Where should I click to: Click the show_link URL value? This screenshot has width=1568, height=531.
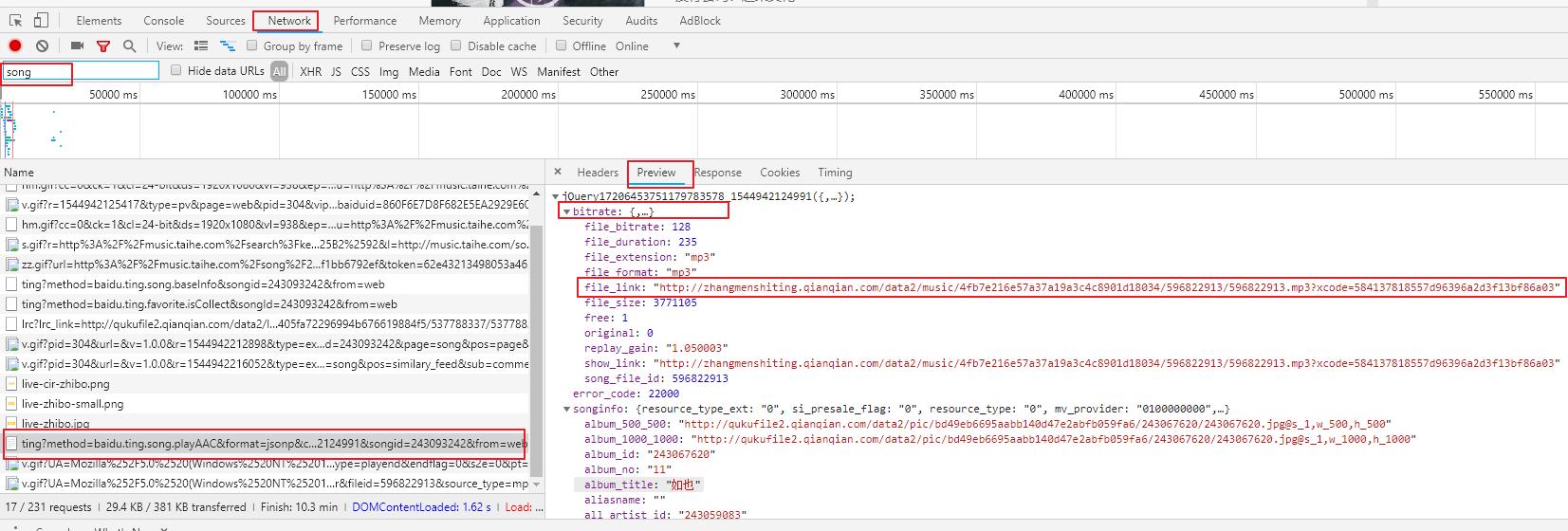[x=1108, y=363]
